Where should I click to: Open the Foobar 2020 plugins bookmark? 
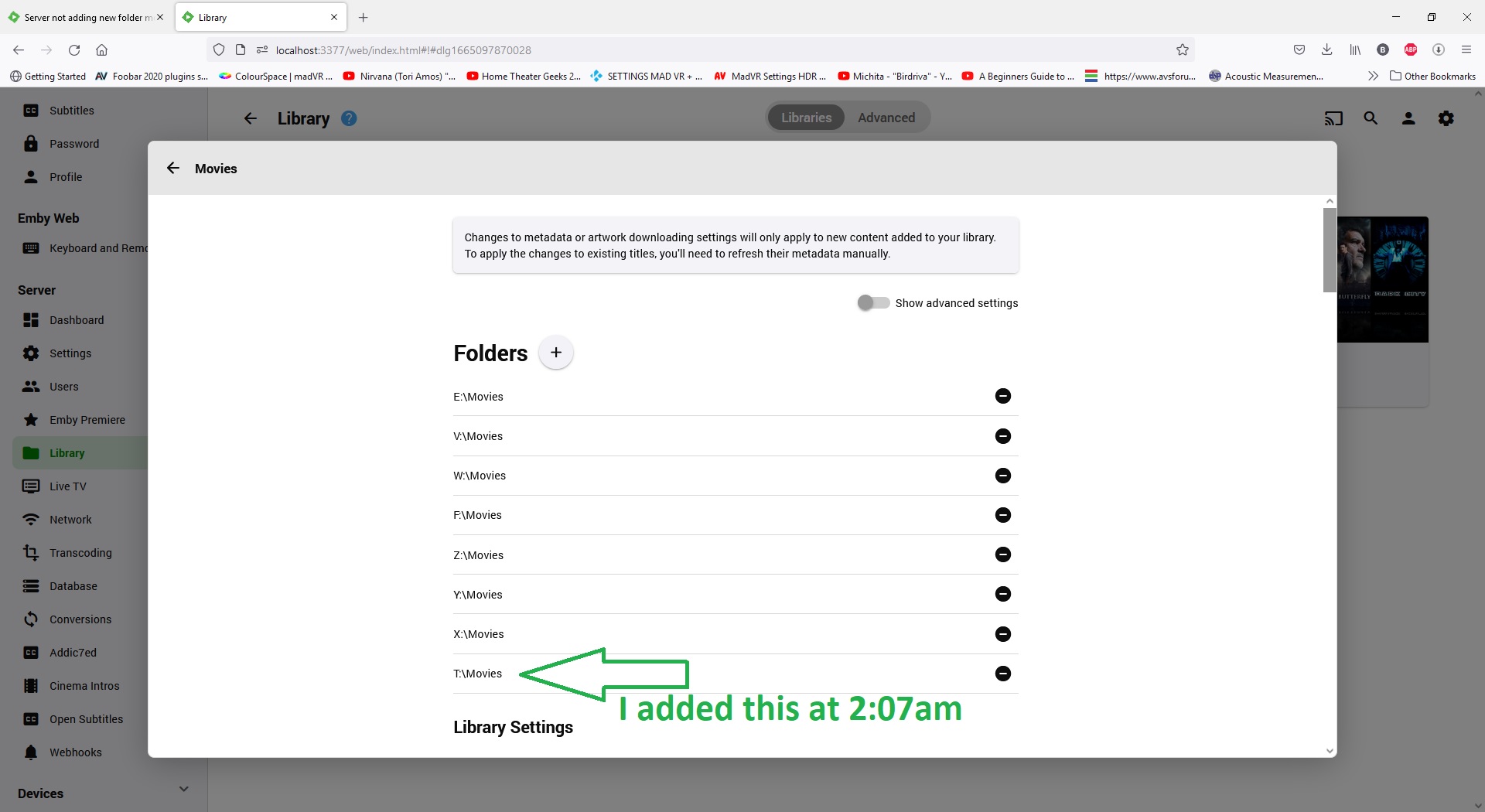152,76
